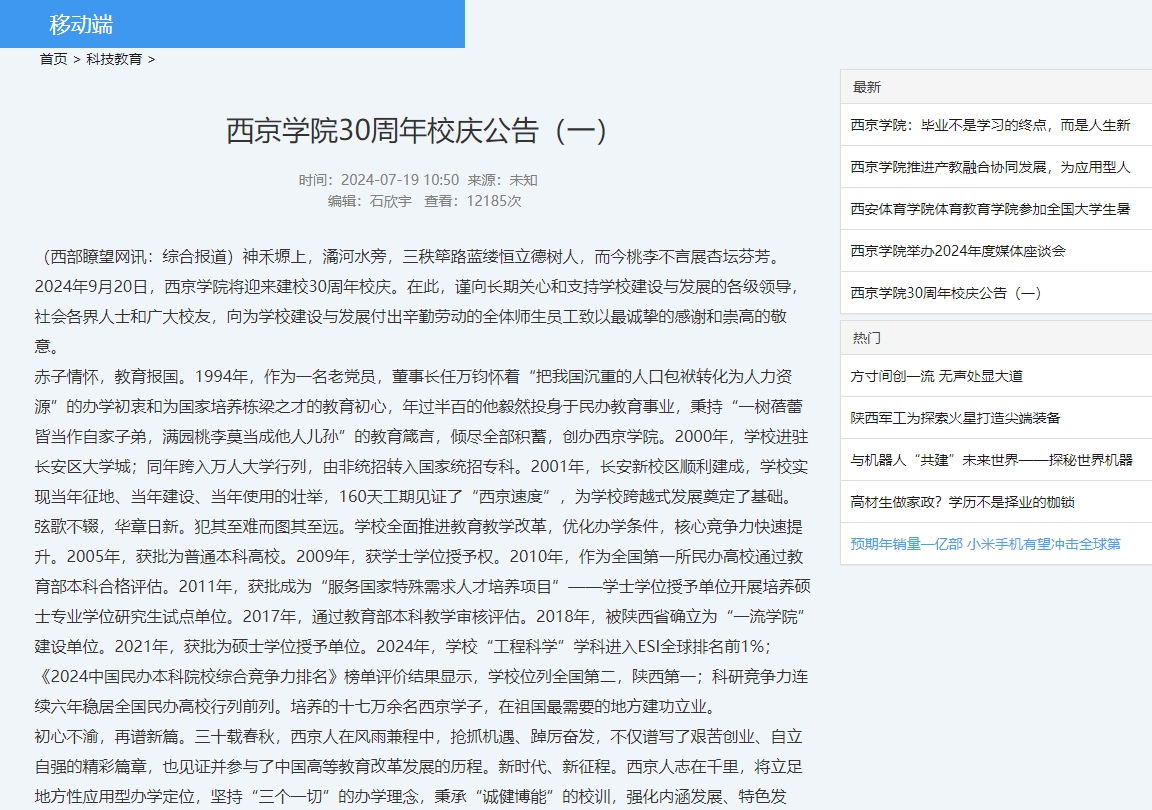Go to 首页 in the breadcrumb
1152x810 pixels.
pos(54,60)
